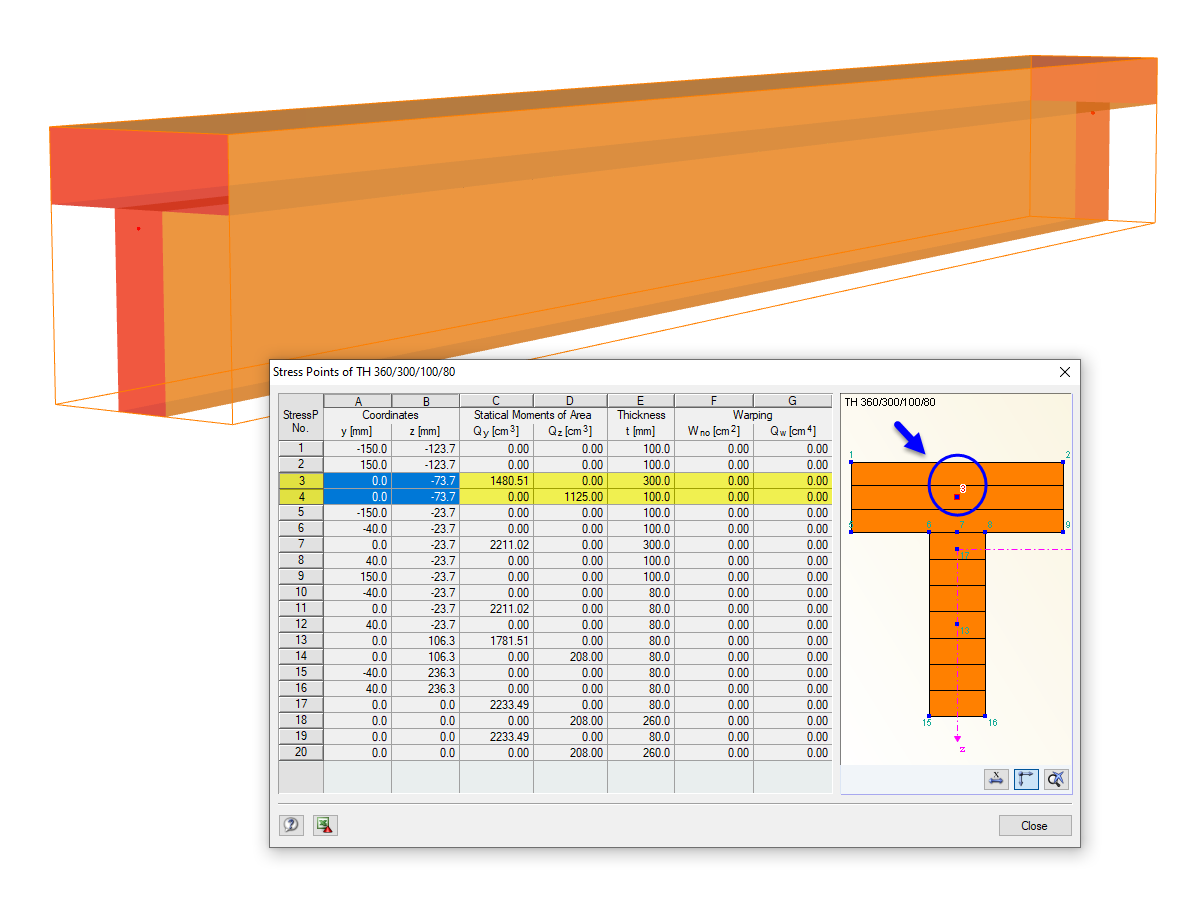The image size is (1200, 900).
Task: Select stress point row number 13
Action: pyautogui.click(x=301, y=641)
